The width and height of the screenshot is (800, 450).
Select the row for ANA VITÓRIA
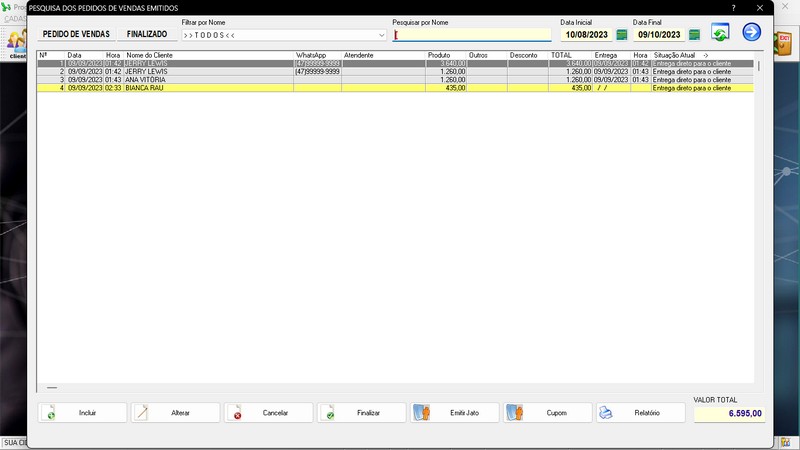[395, 80]
